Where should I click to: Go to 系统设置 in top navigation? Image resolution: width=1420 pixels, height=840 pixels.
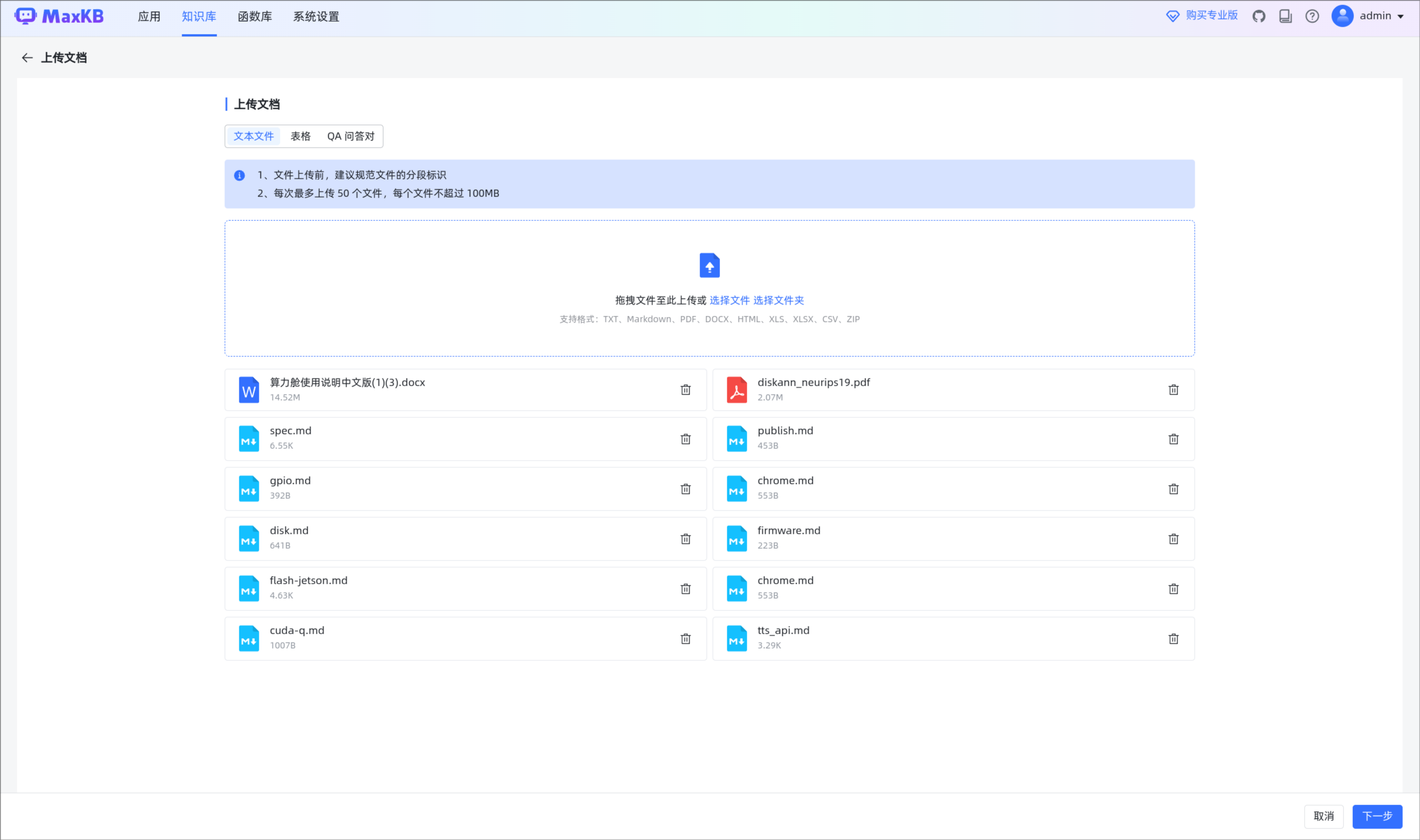[316, 17]
